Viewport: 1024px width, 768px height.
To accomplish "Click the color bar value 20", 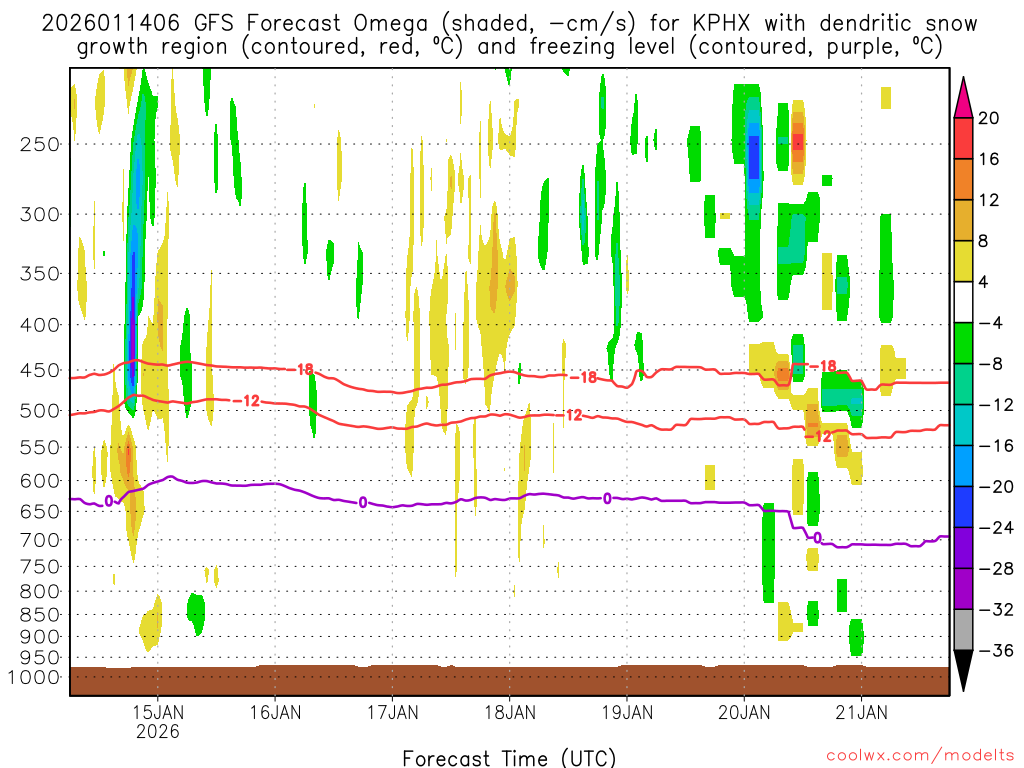I will point(989,118).
